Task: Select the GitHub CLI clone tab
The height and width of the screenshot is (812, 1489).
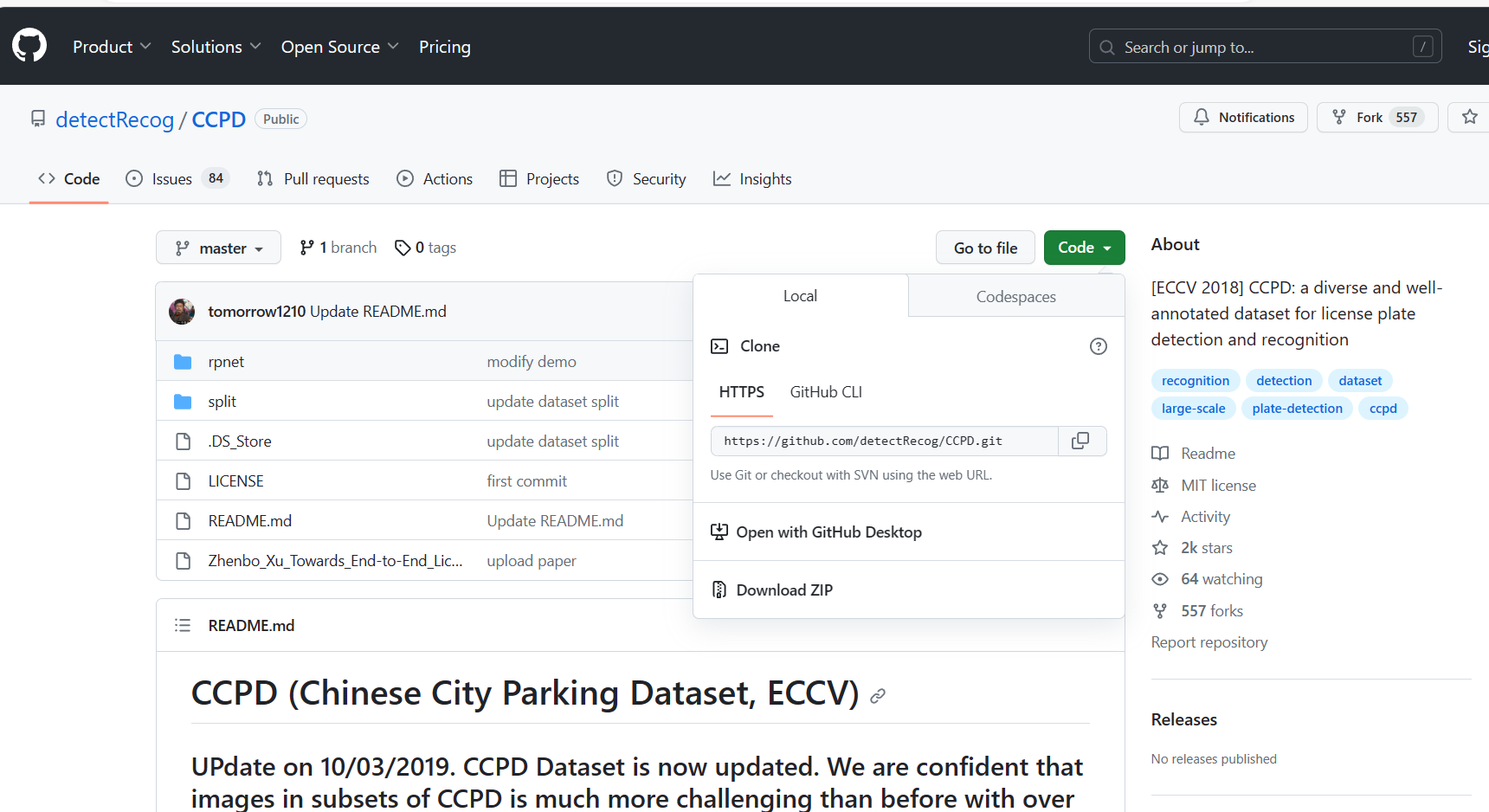Action: [x=826, y=392]
